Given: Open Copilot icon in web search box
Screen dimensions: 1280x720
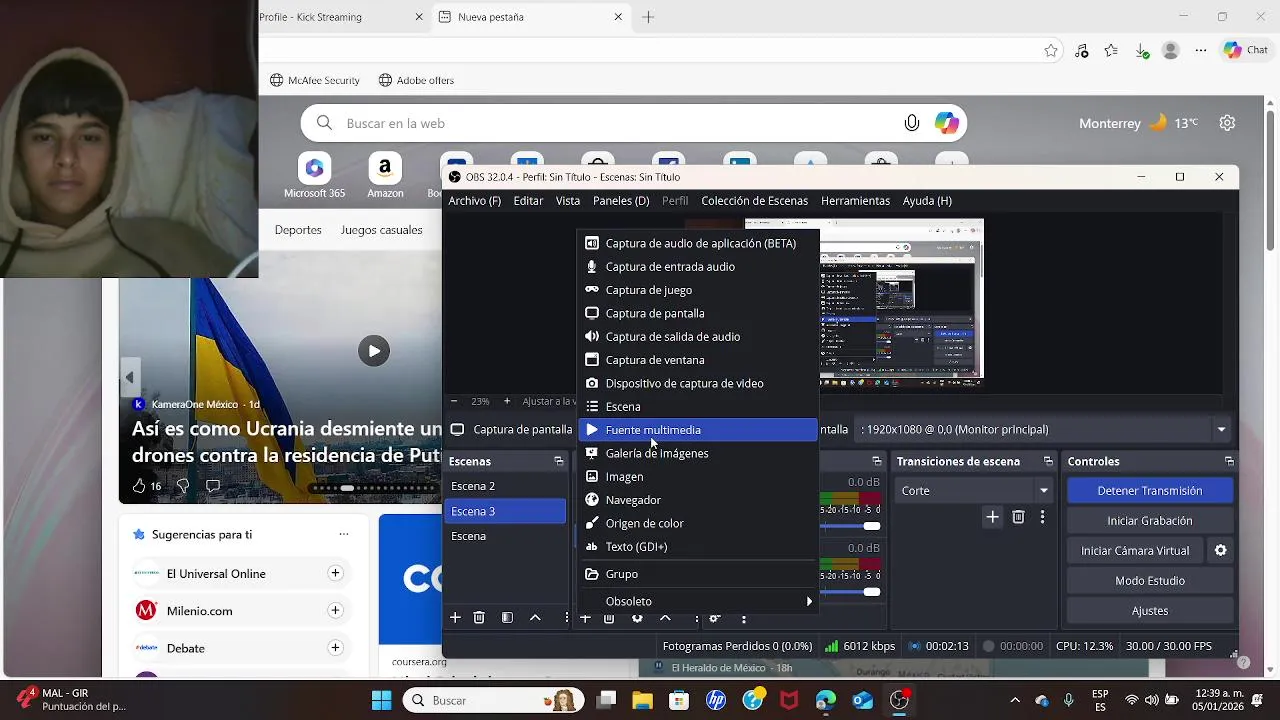Looking at the screenshot, I should [x=947, y=123].
